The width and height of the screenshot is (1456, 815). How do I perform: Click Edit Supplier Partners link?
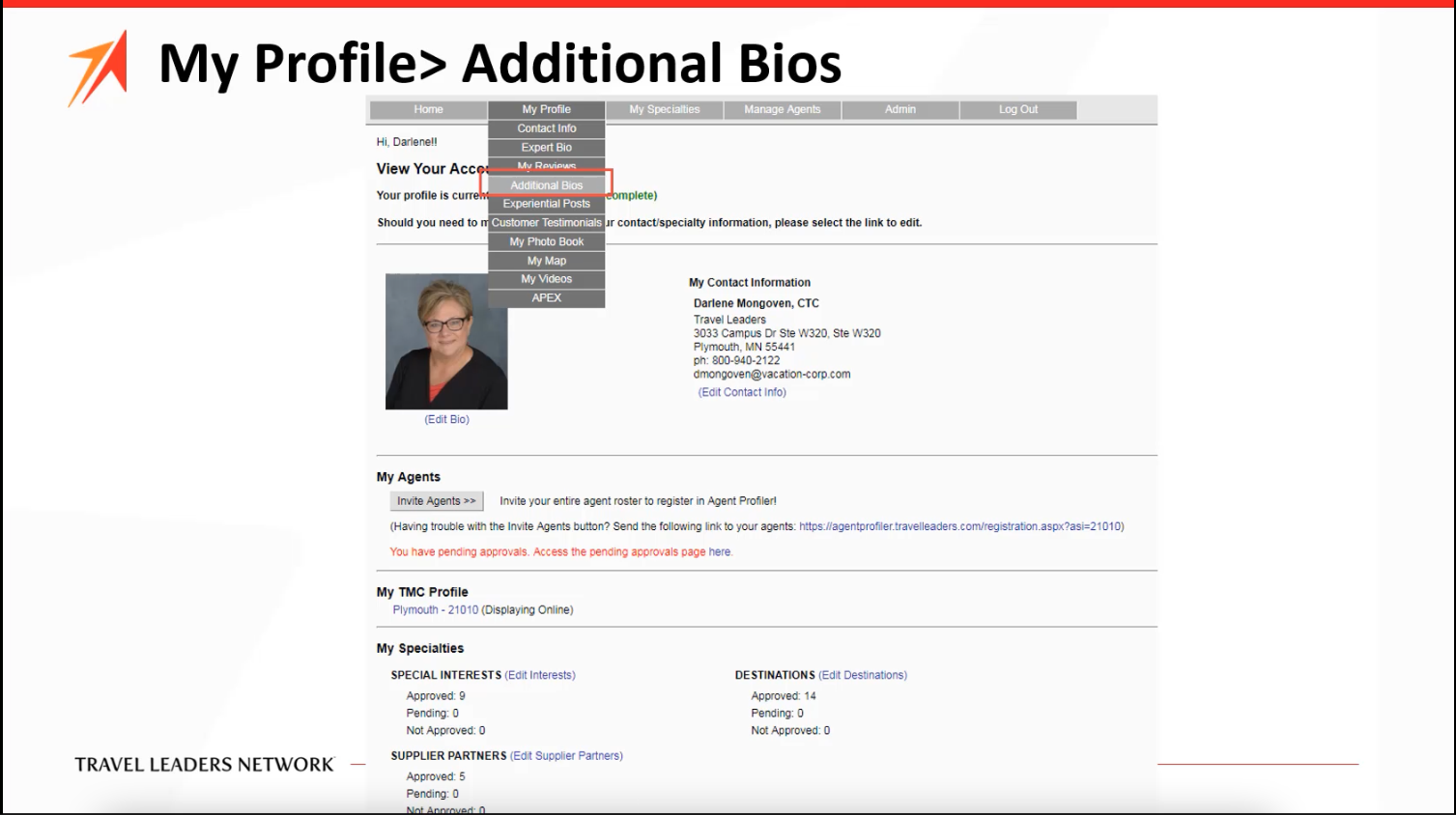(566, 756)
